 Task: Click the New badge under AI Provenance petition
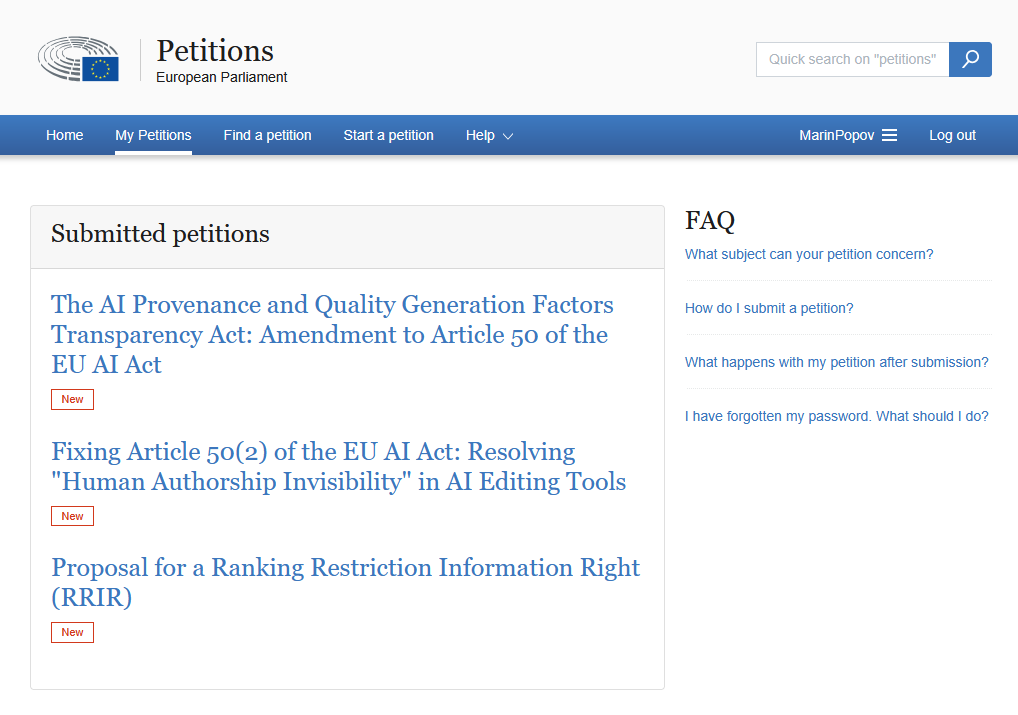[x=72, y=399]
